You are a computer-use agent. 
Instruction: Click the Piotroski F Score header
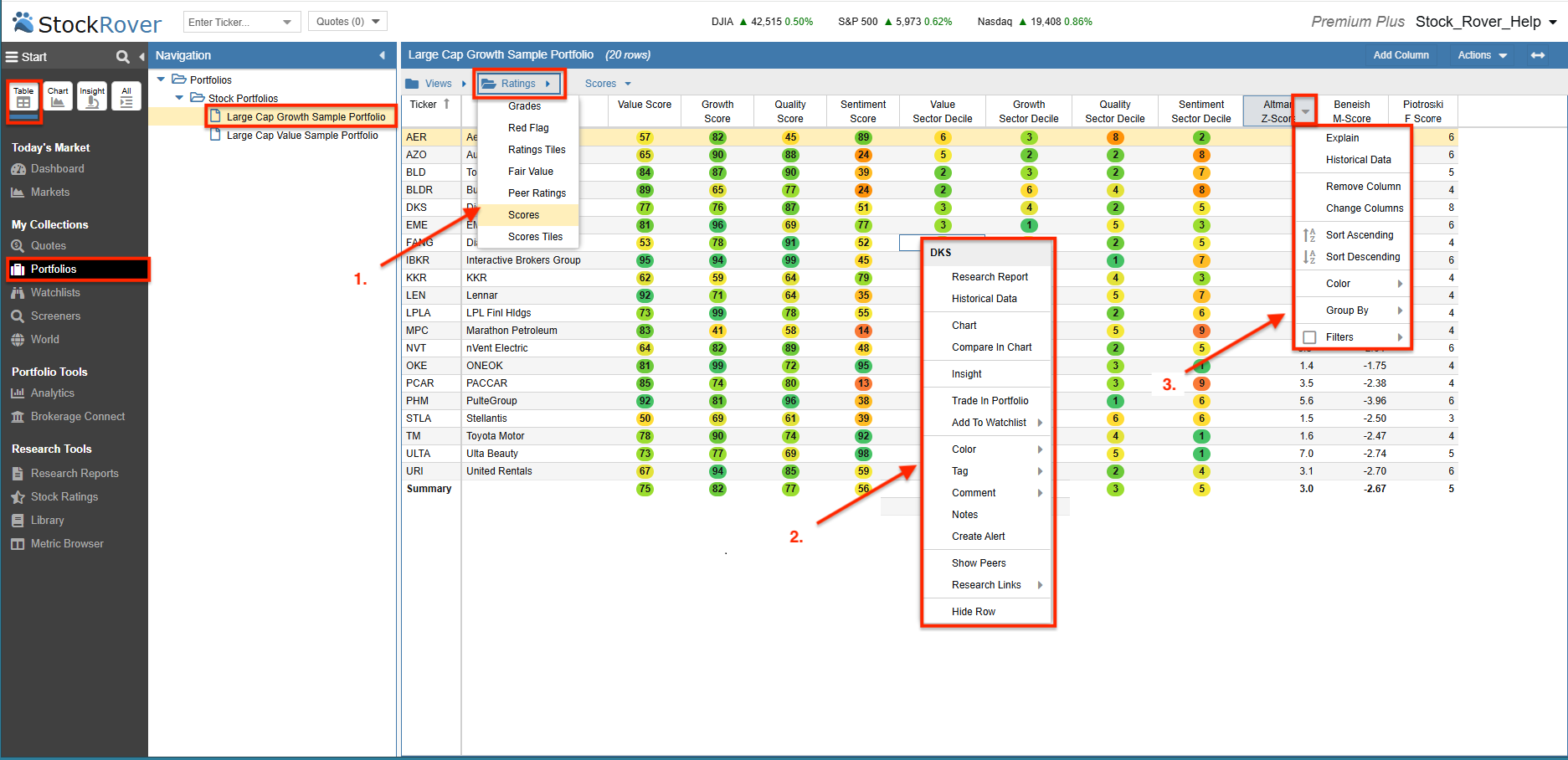1422,111
